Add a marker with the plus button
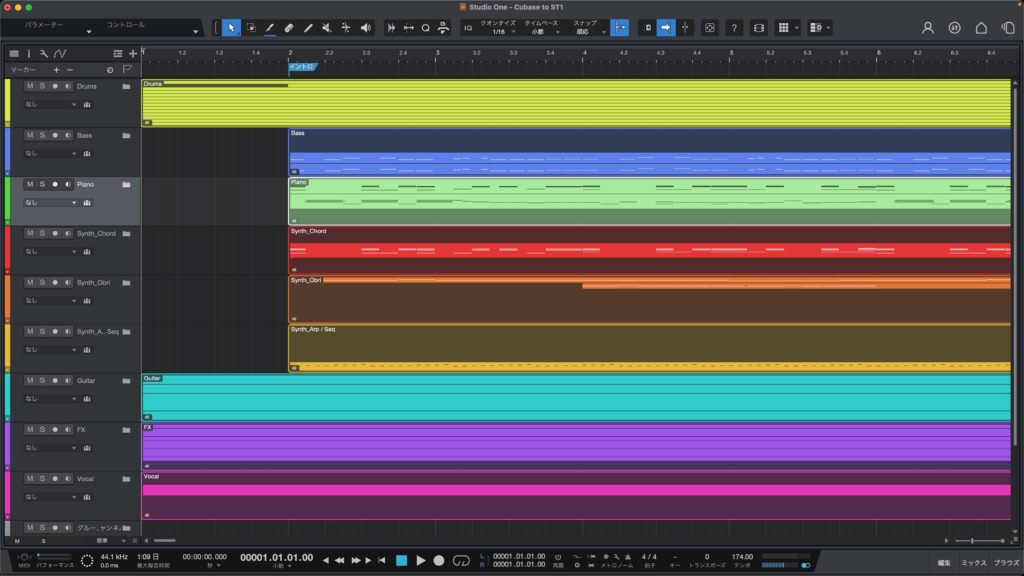 coord(56,68)
